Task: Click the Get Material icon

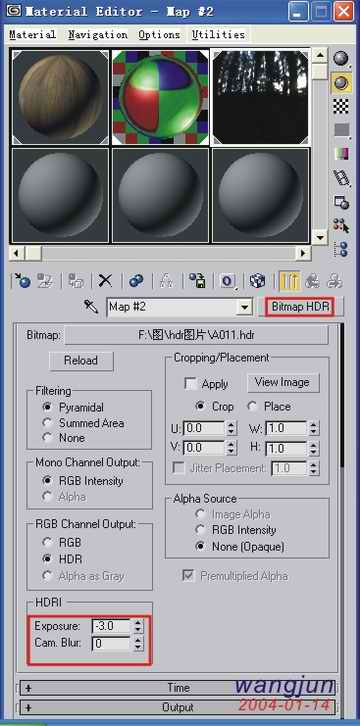Action: pyautogui.click(x=22, y=281)
